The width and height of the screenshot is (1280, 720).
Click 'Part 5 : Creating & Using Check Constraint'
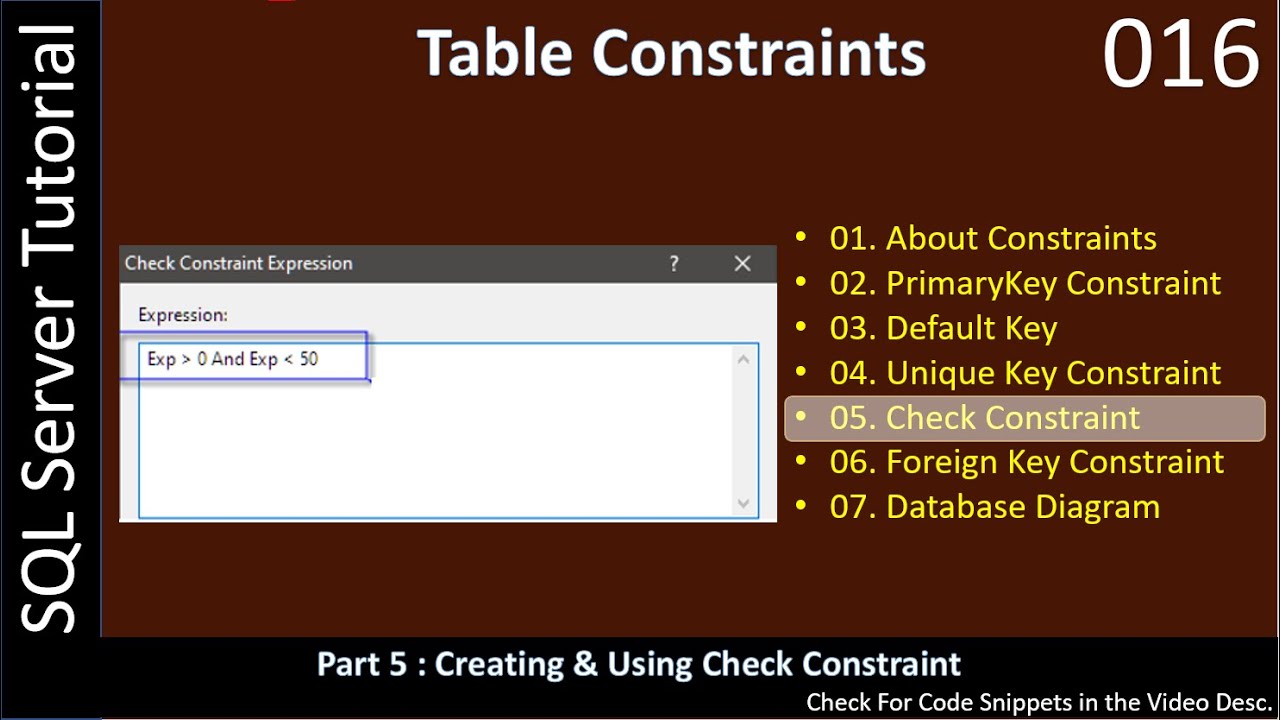click(639, 664)
